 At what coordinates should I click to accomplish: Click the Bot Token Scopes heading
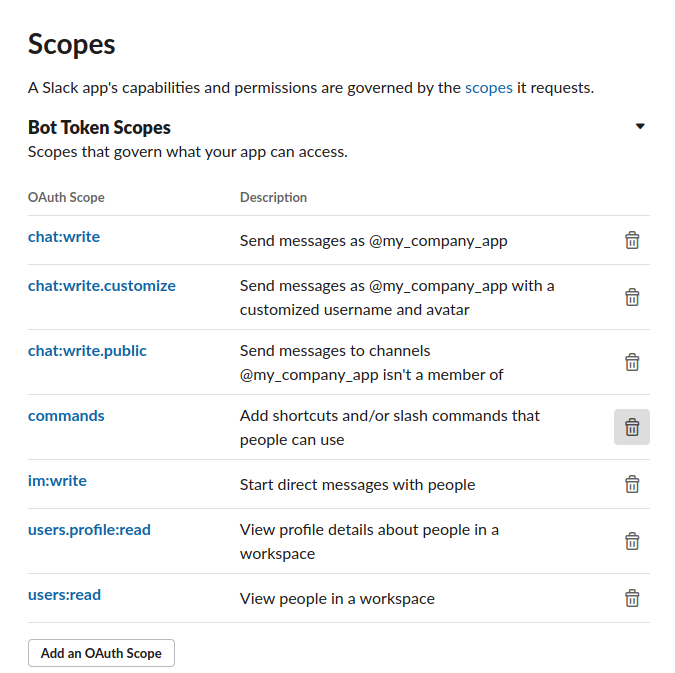click(99, 127)
